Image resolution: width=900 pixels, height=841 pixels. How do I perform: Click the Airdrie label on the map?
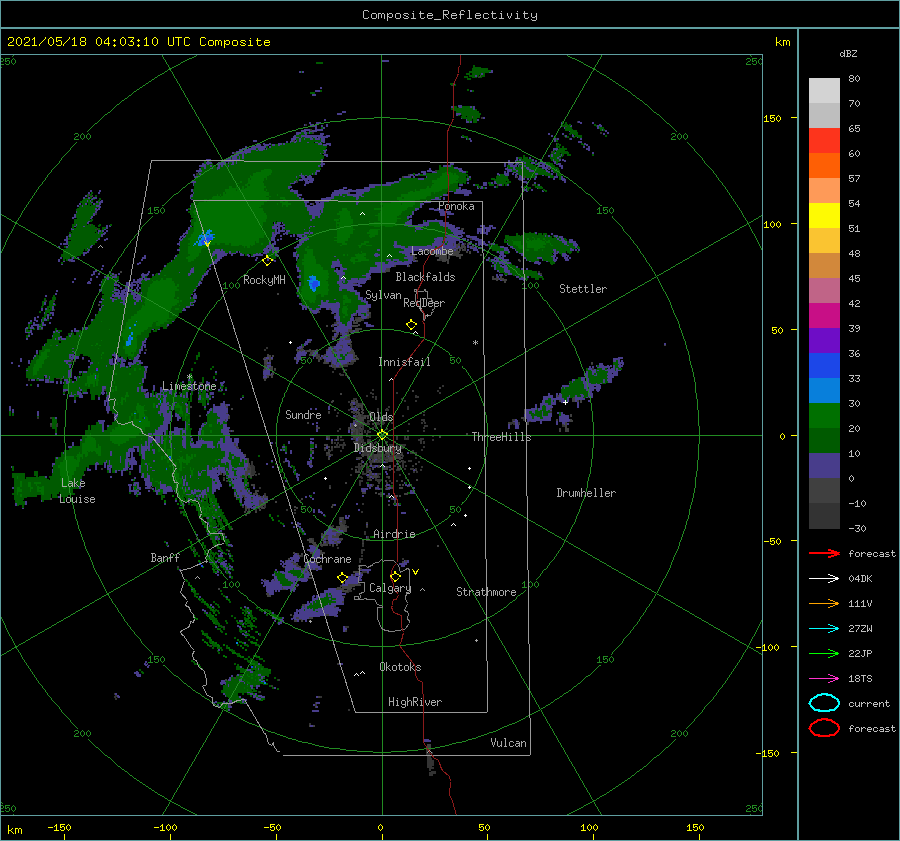pyautogui.click(x=394, y=534)
